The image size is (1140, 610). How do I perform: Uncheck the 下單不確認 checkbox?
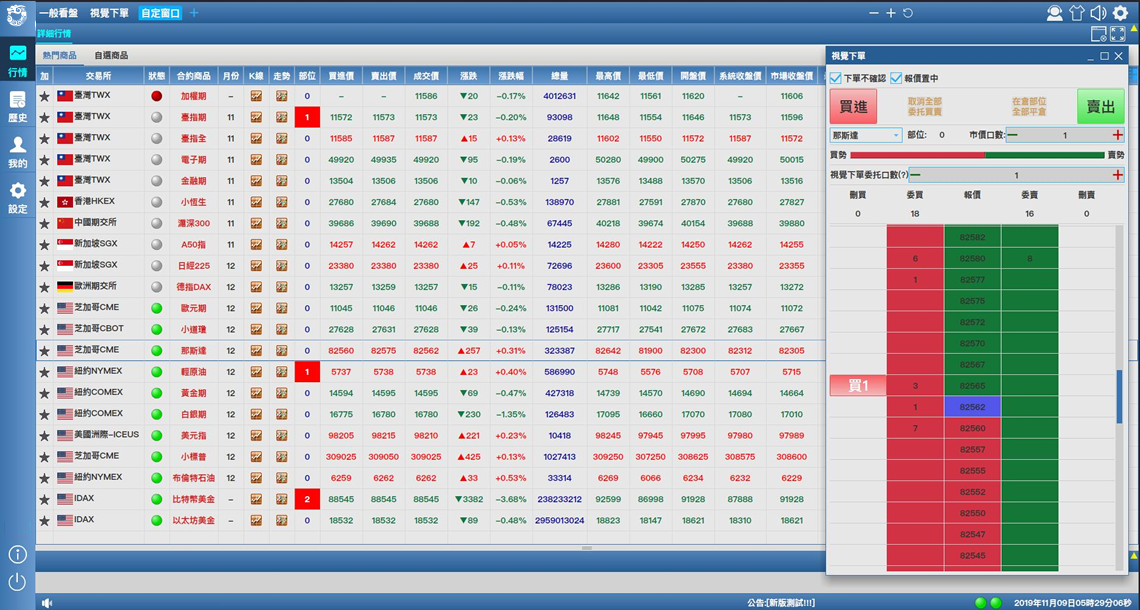836,78
